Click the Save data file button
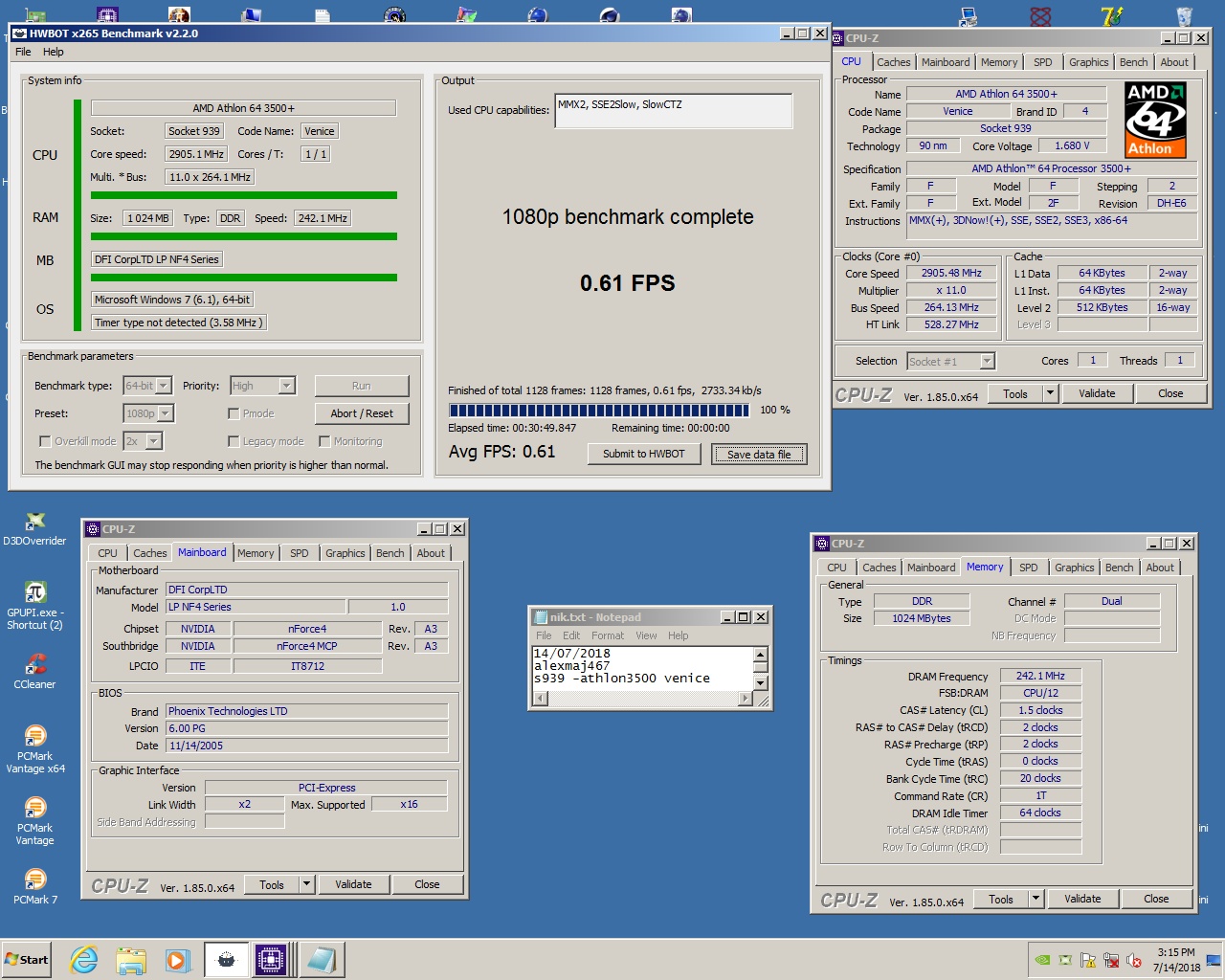This screenshot has width=1225, height=980. click(759, 454)
